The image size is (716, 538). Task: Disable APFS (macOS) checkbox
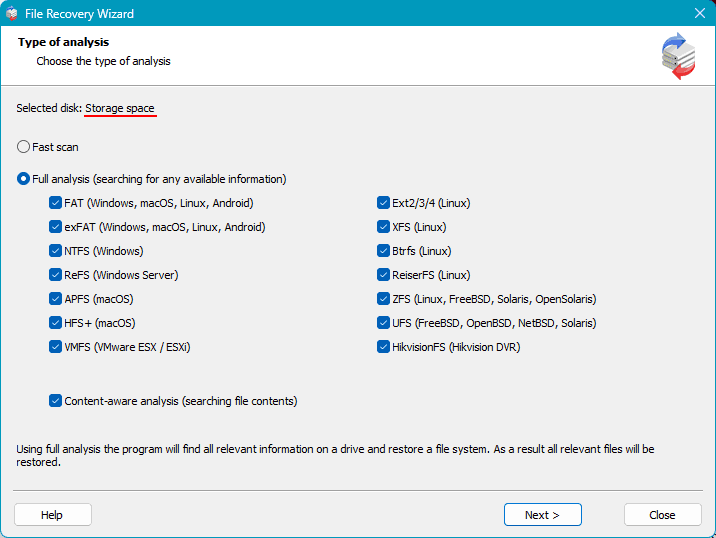pos(55,299)
